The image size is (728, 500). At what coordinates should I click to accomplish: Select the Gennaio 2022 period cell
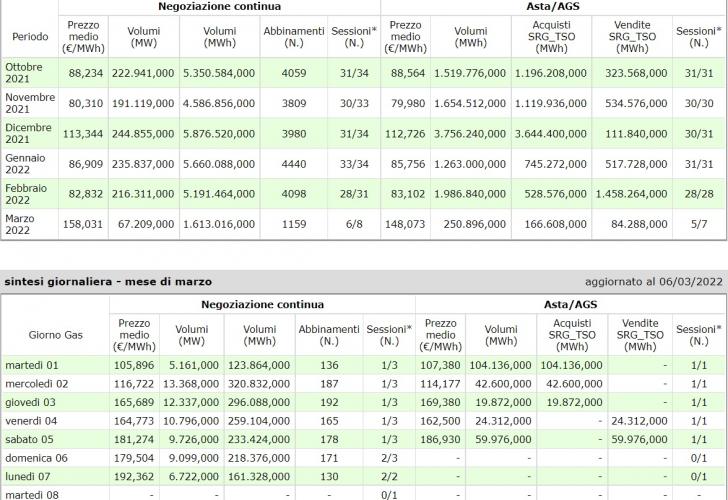coord(27,163)
